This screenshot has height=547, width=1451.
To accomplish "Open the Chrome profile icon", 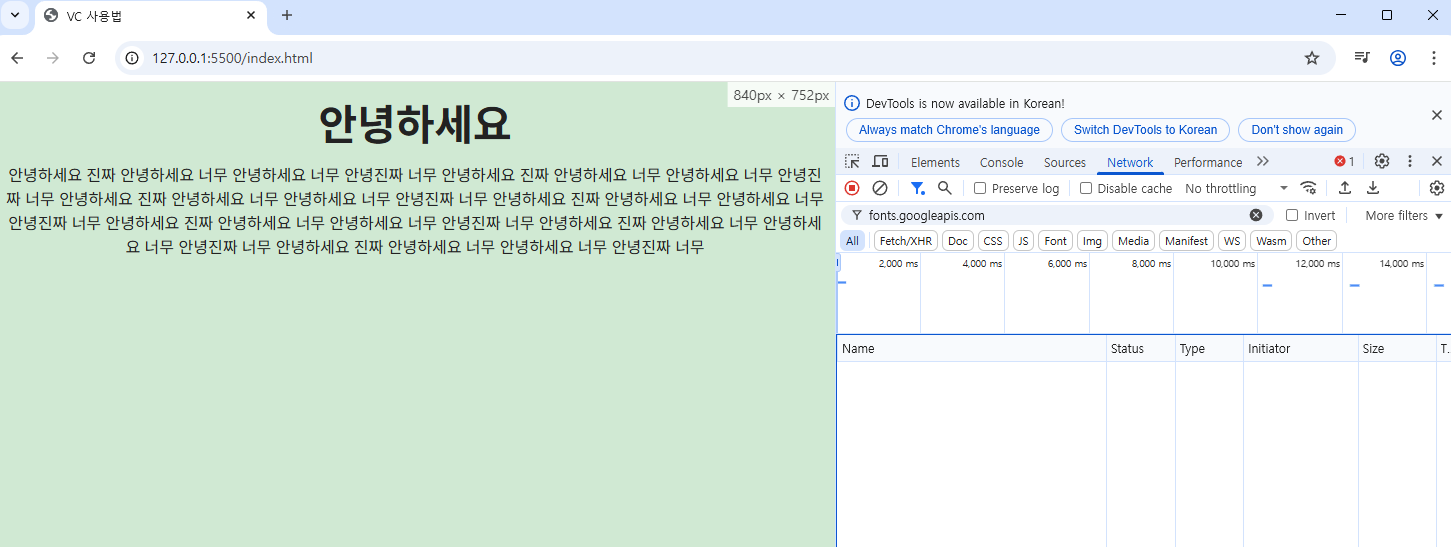I will [x=1398, y=58].
